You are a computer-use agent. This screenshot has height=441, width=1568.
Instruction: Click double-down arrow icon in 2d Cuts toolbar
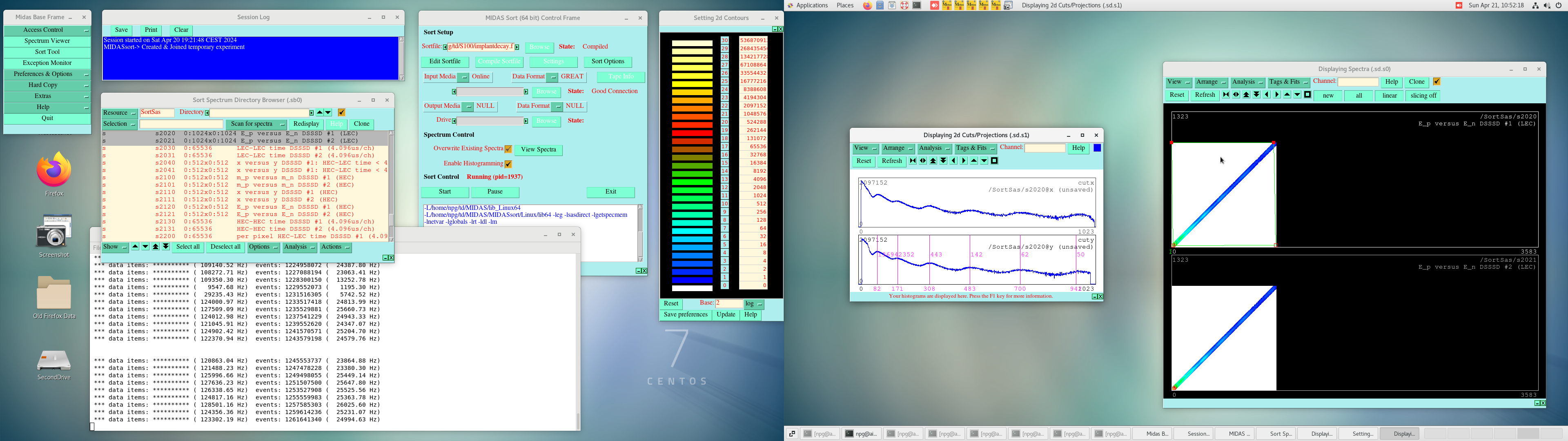(x=944, y=161)
